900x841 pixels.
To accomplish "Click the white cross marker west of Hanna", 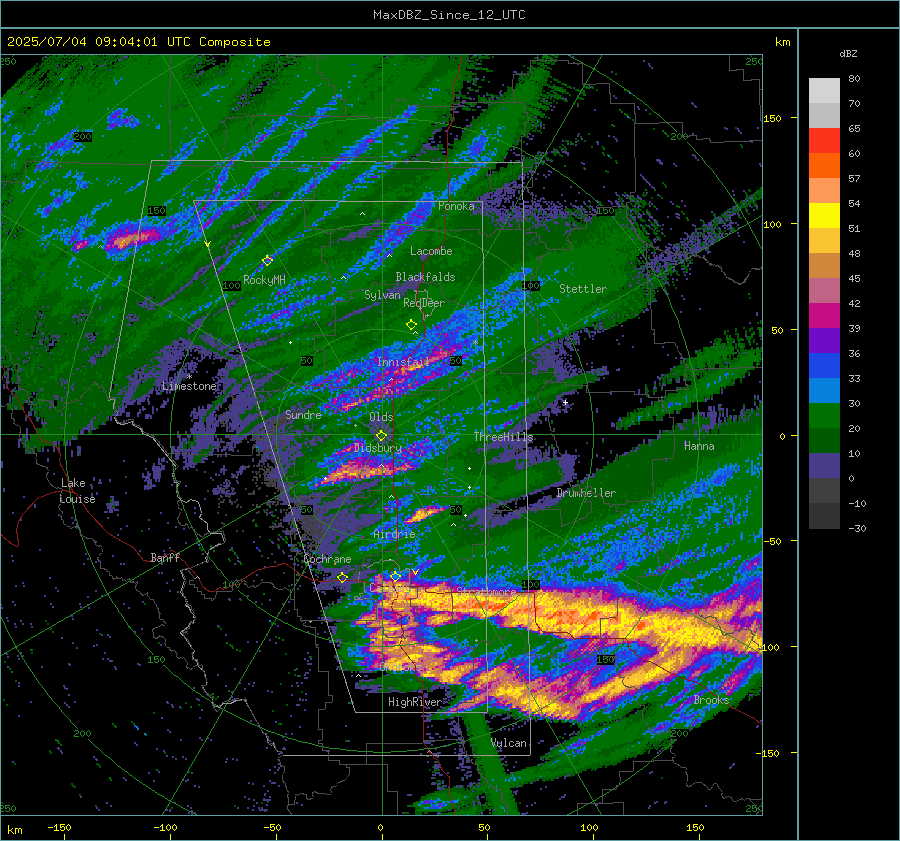I will tap(565, 402).
